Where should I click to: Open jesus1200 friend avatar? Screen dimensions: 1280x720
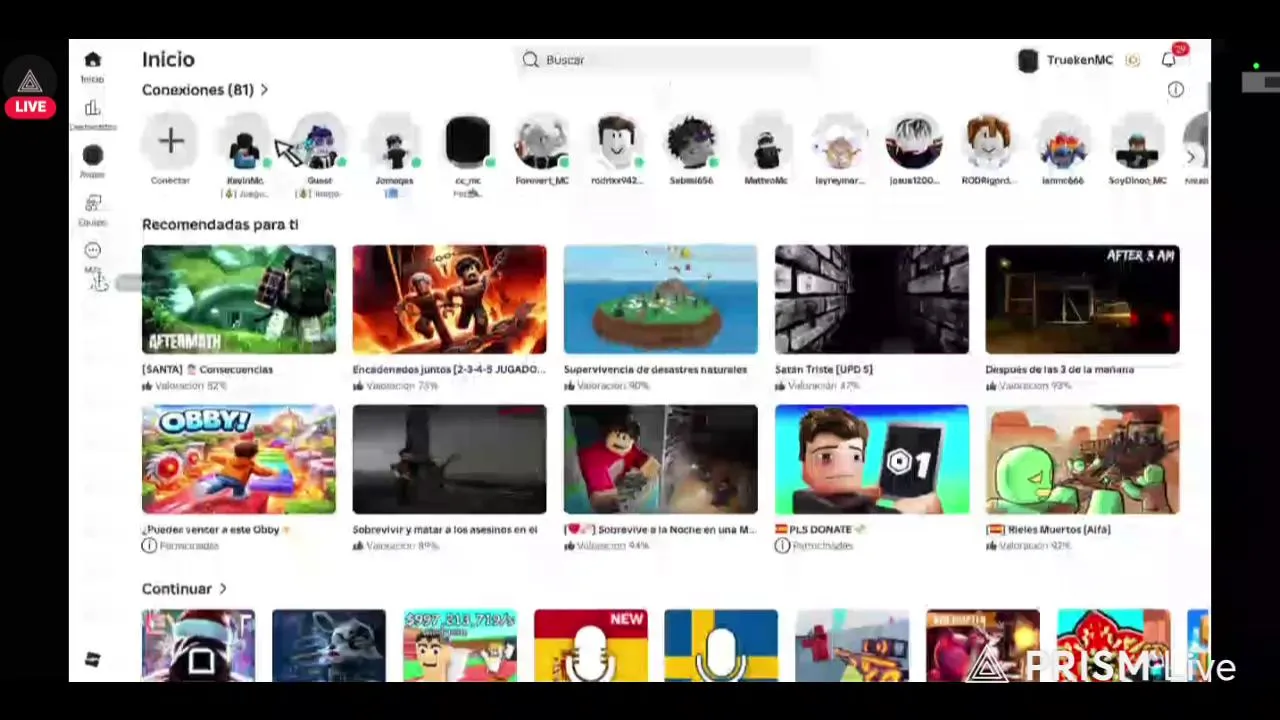click(914, 141)
